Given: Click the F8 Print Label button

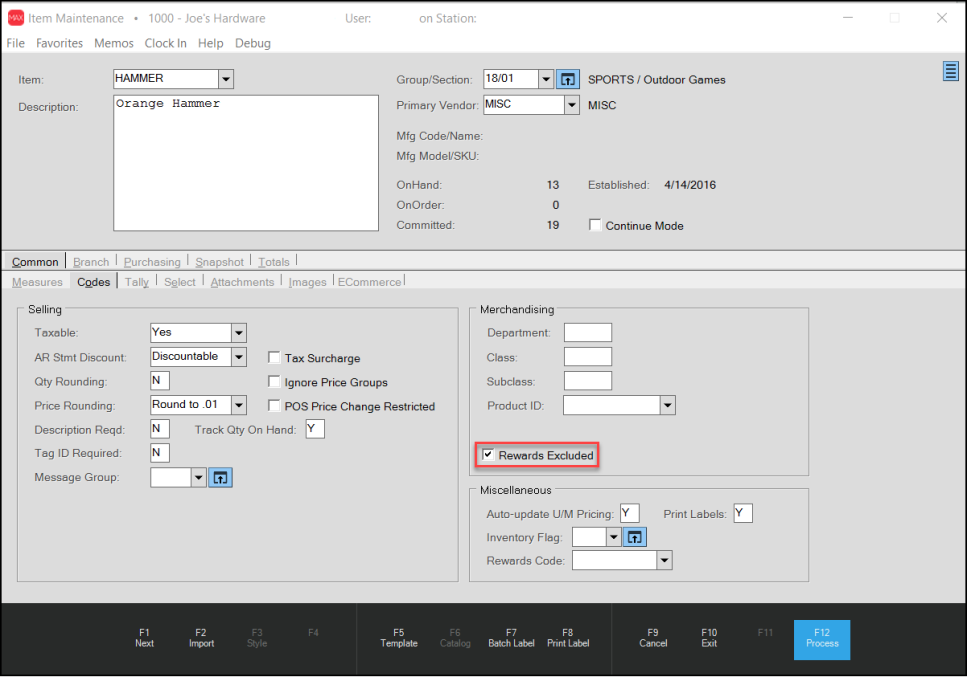Looking at the screenshot, I should 568,638.
